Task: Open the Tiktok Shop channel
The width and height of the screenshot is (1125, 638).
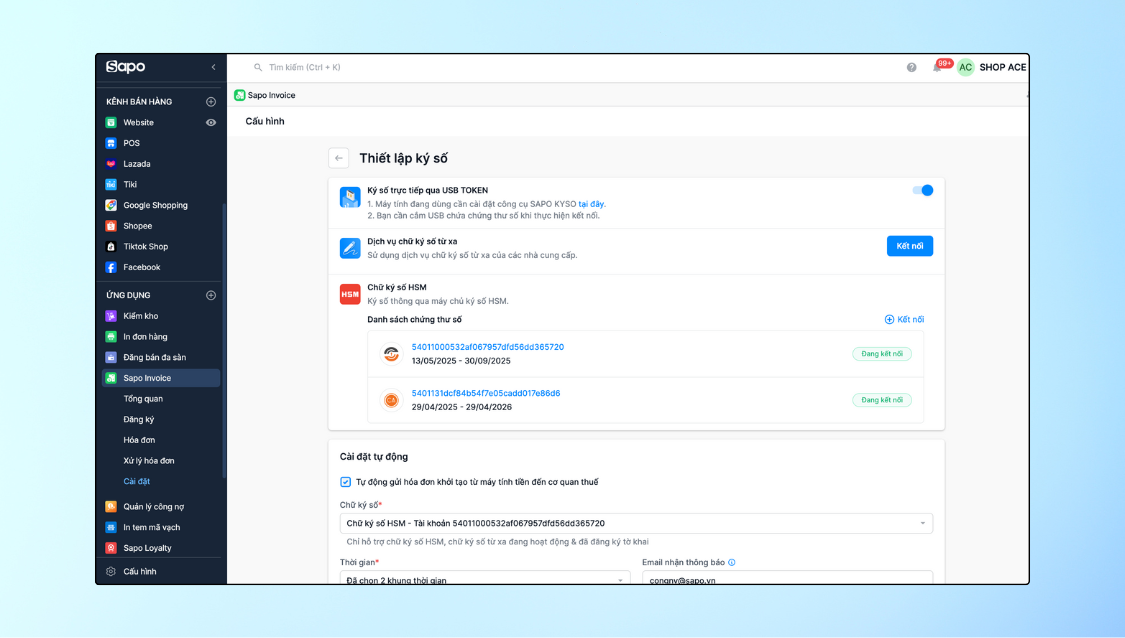Action: 145,247
